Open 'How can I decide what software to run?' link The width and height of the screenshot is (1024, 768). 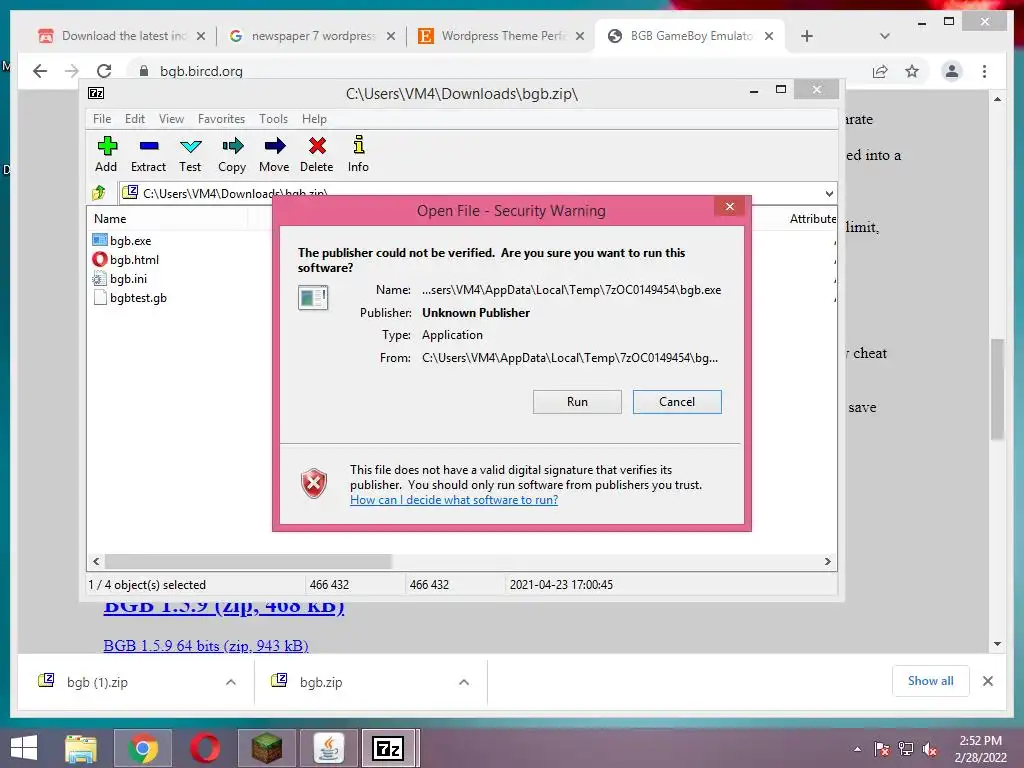(x=454, y=500)
